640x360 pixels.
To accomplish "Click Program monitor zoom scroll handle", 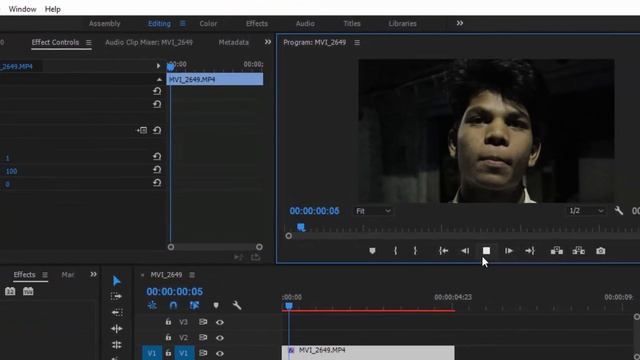I will coord(289,236).
